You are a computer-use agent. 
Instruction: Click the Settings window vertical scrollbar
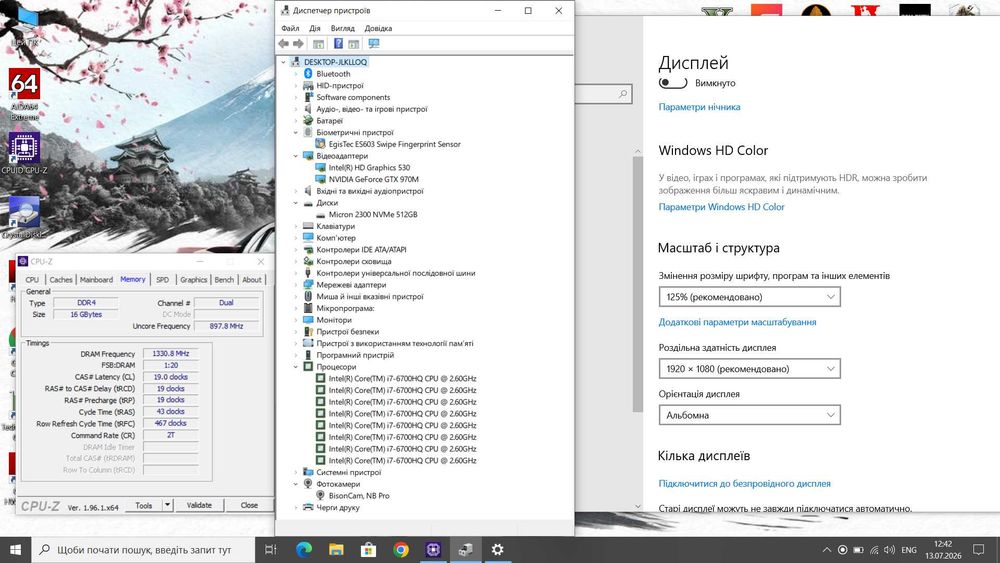coord(638,284)
